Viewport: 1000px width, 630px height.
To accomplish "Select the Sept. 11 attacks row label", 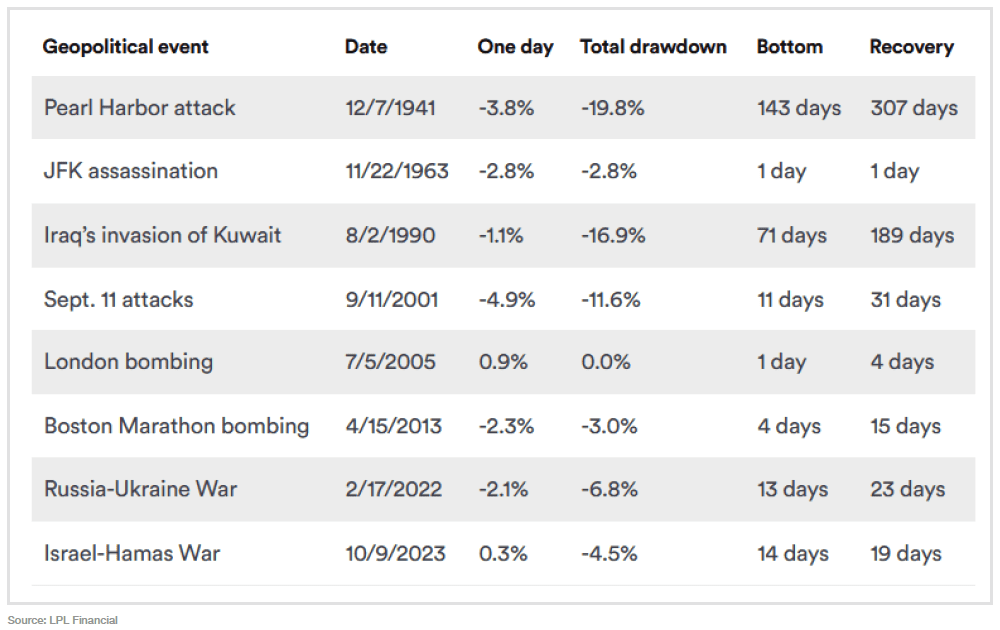I will (118, 300).
